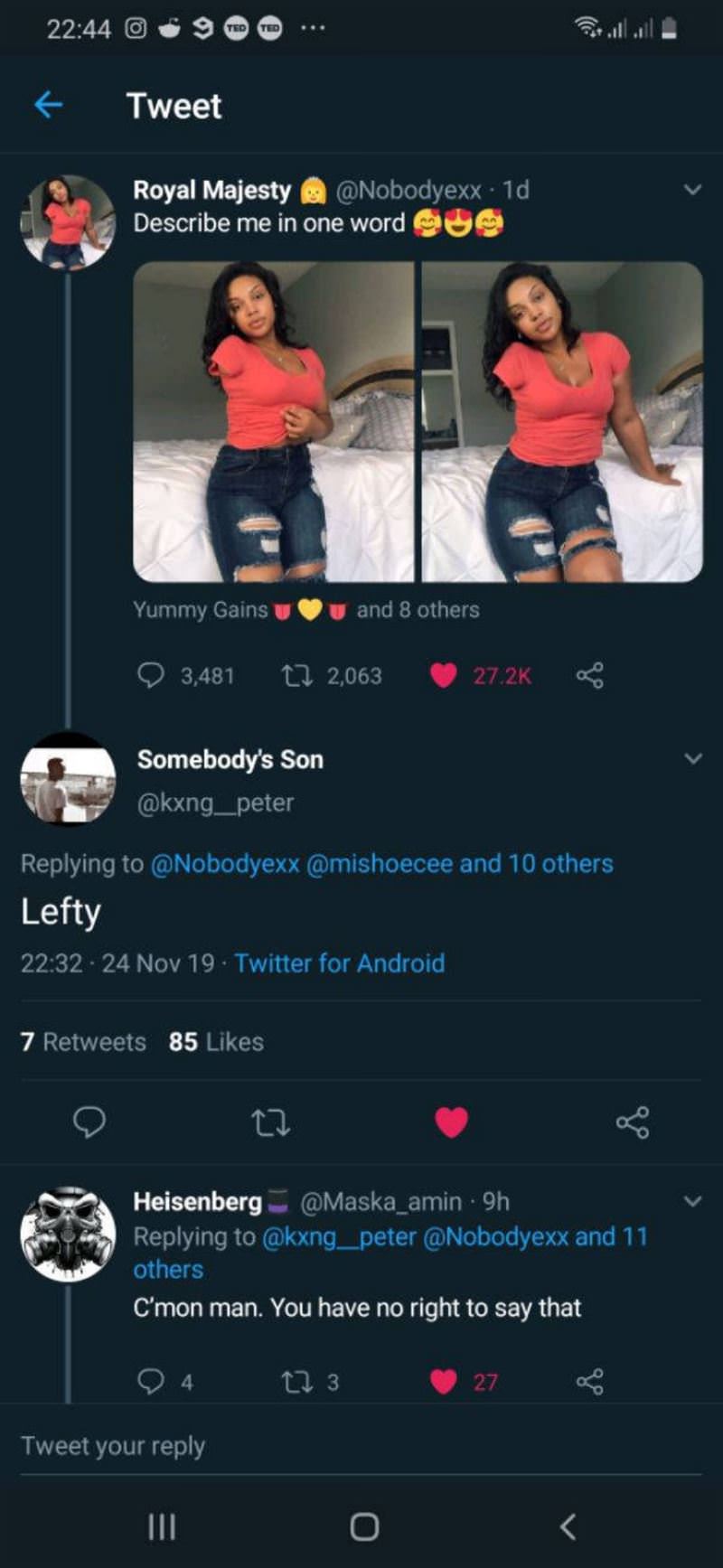Expand options chevron on Royal Majesty's tweet

[692, 190]
